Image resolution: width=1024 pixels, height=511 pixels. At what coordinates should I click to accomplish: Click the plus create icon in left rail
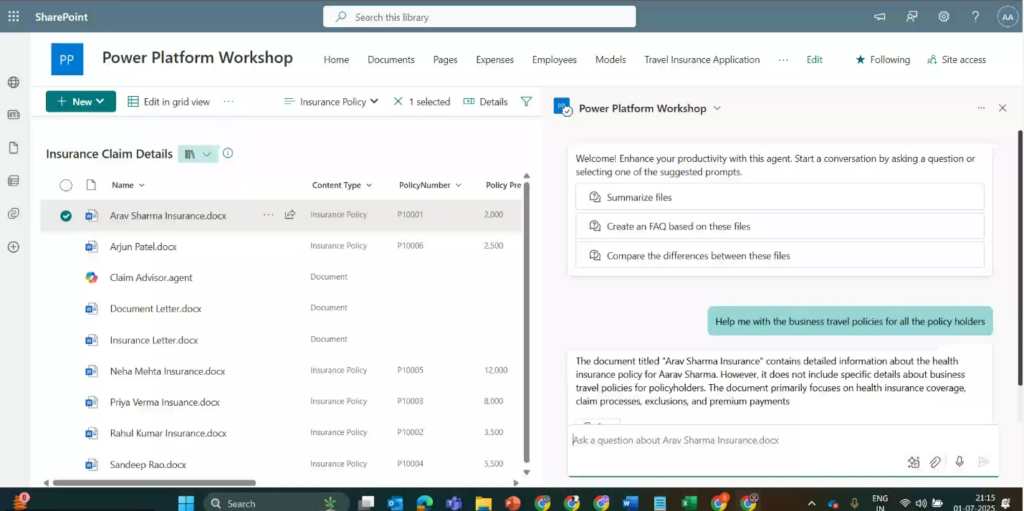click(x=13, y=247)
